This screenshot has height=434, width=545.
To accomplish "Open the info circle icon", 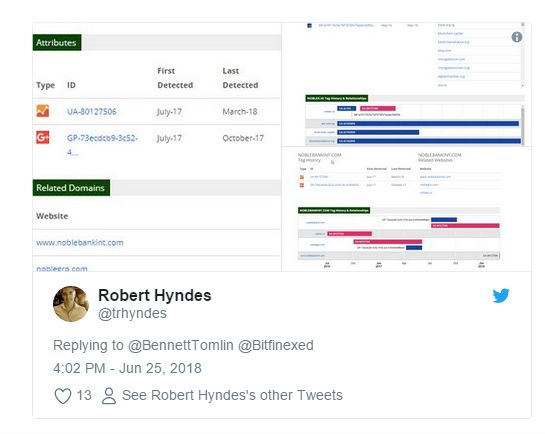I will coord(517,37).
